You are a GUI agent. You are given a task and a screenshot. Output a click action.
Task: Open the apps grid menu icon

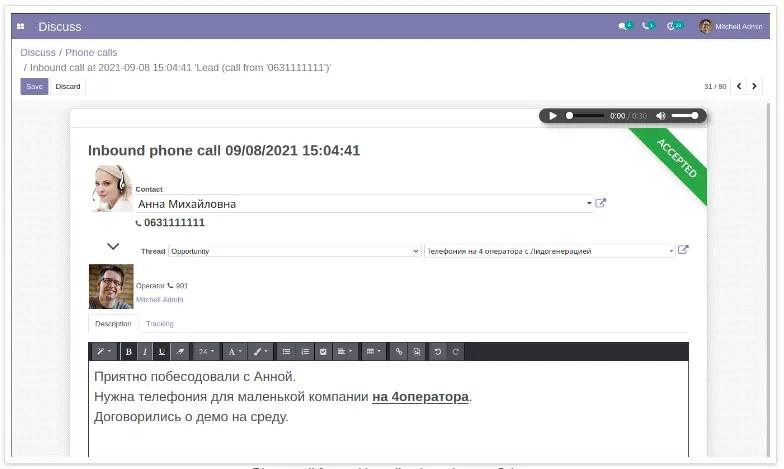click(21, 26)
